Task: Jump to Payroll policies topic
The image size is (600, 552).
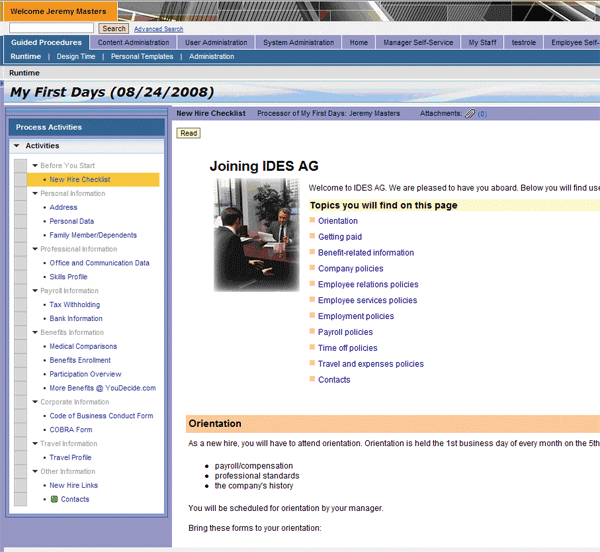Action: (x=345, y=332)
